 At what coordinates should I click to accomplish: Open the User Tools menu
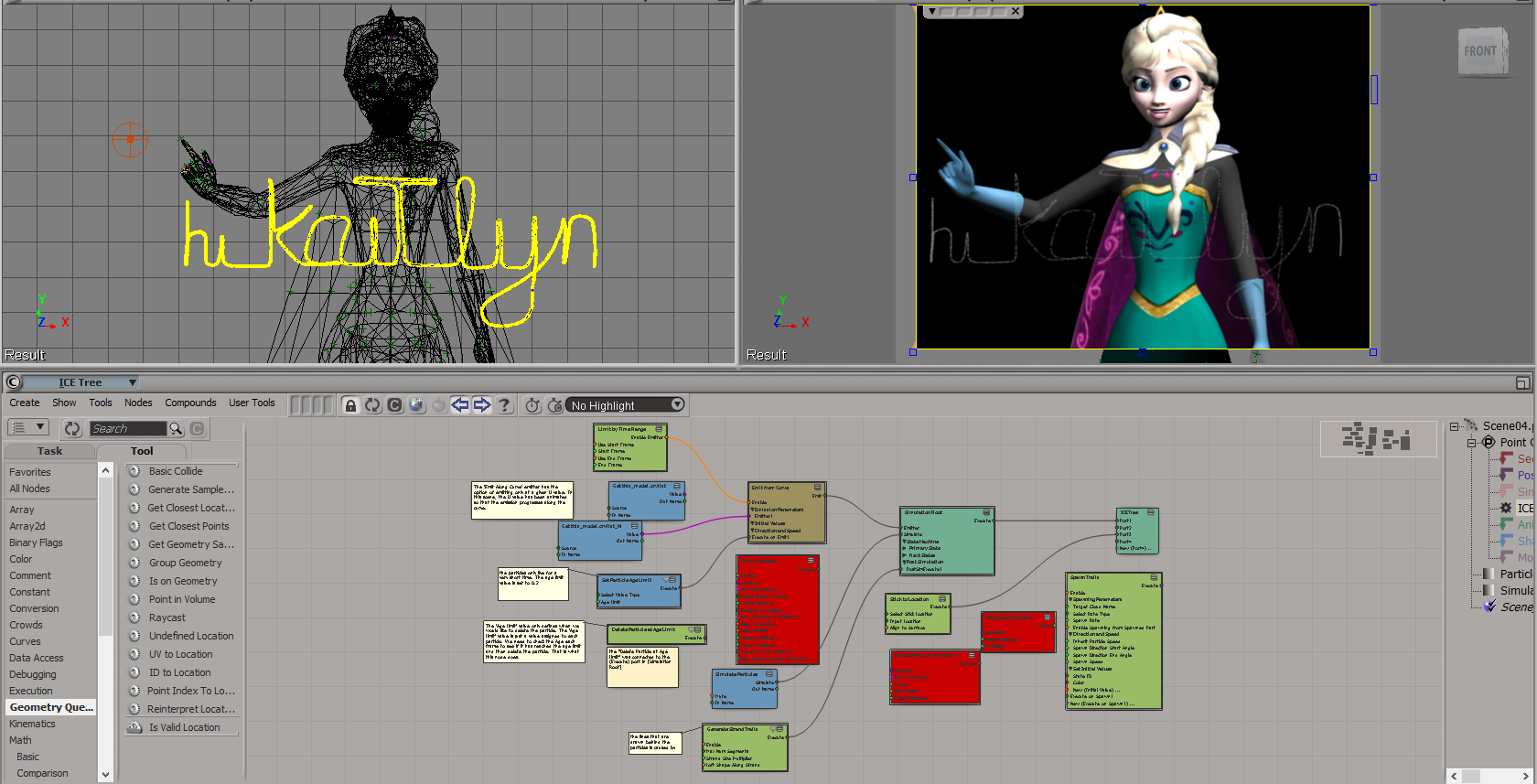point(252,403)
